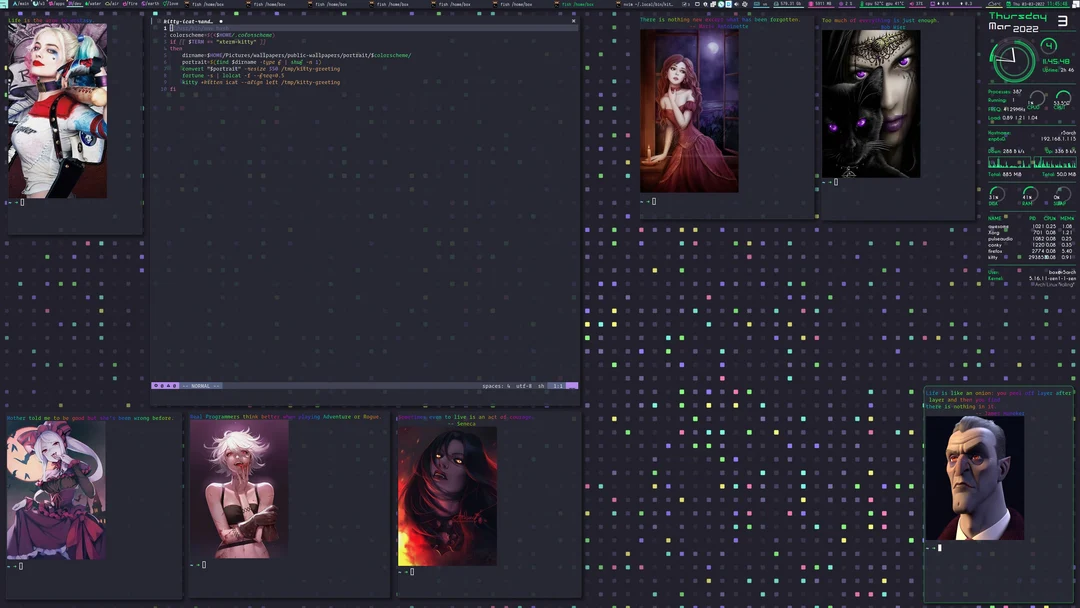Click the CPU usage ring gauge in conky

[x=1037, y=100]
